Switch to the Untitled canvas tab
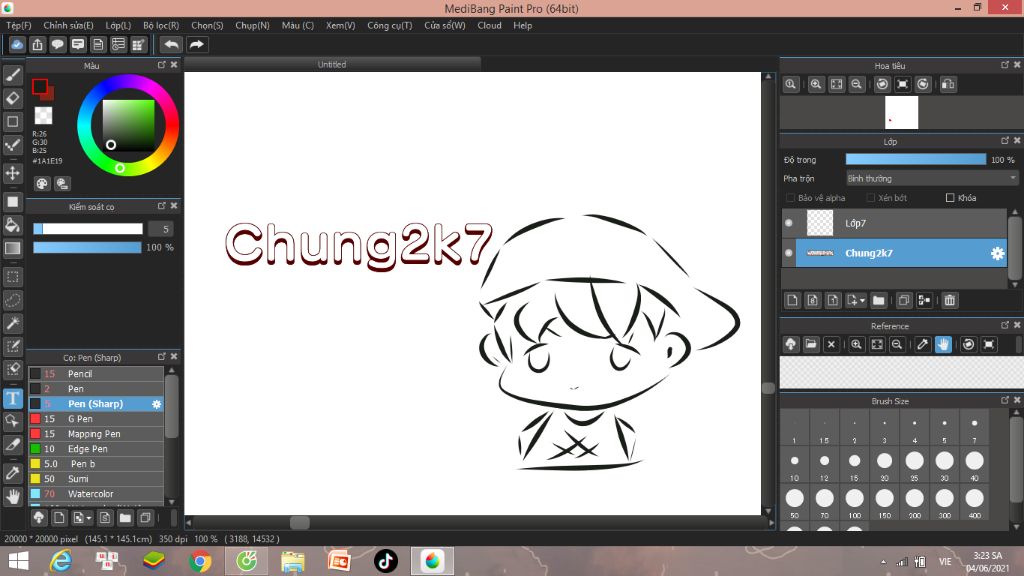This screenshot has width=1024, height=576. tap(332, 64)
